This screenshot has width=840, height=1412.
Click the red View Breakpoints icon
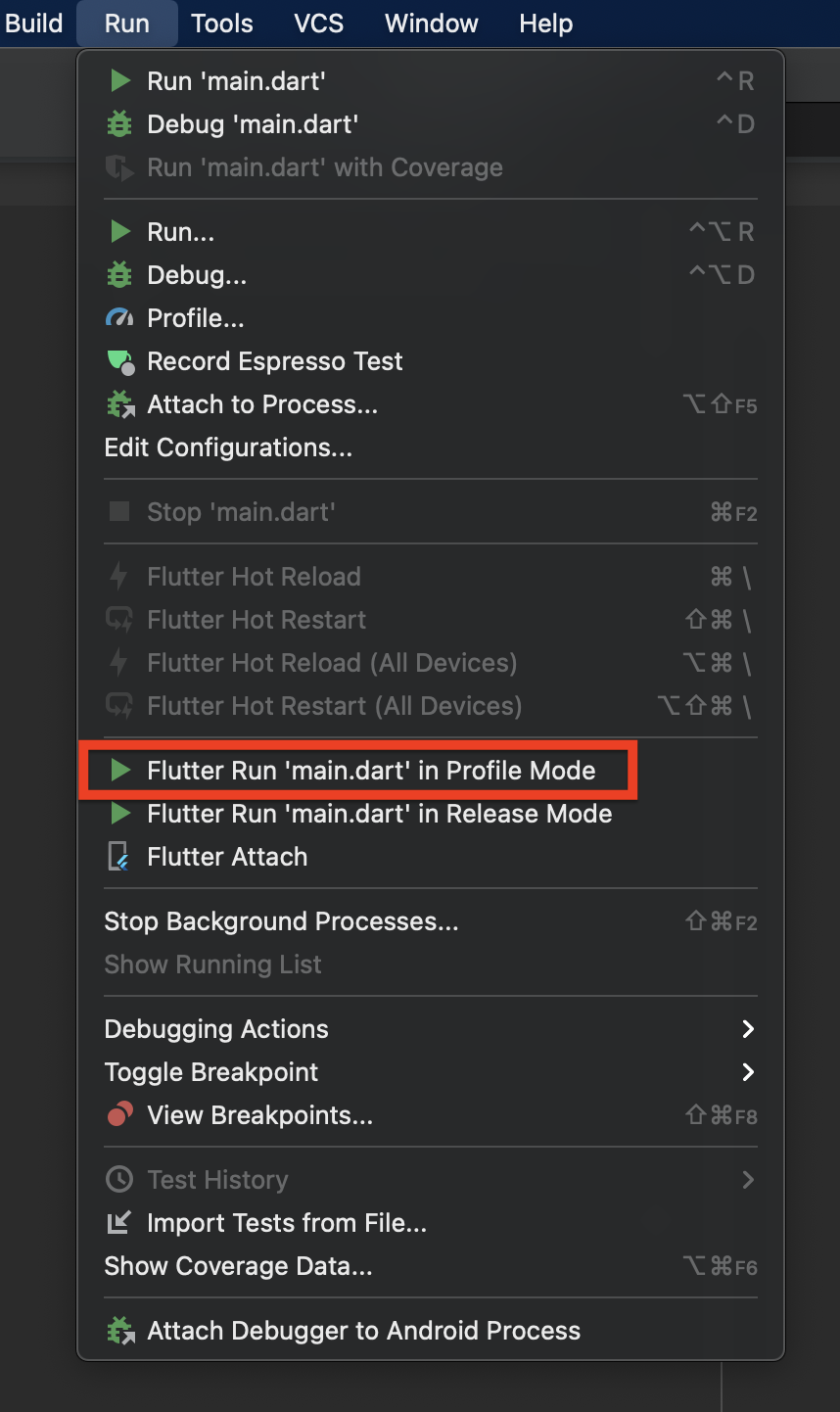(119, 1114)
